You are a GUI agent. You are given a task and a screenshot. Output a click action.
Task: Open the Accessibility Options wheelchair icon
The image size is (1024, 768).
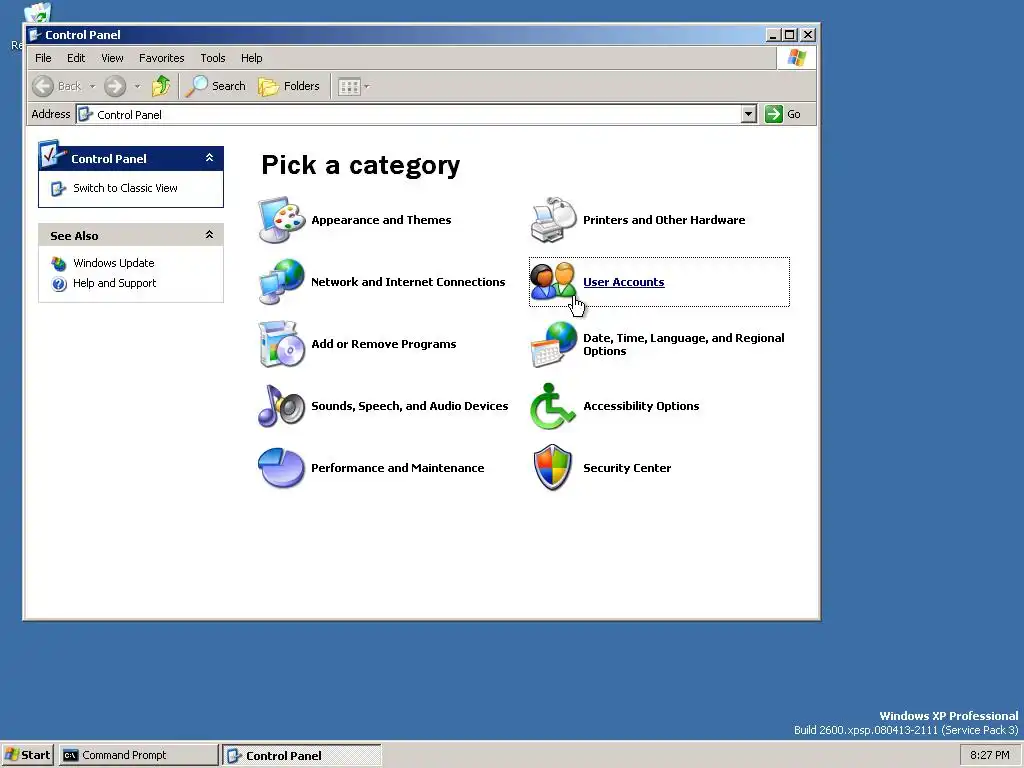coord(553,406)
